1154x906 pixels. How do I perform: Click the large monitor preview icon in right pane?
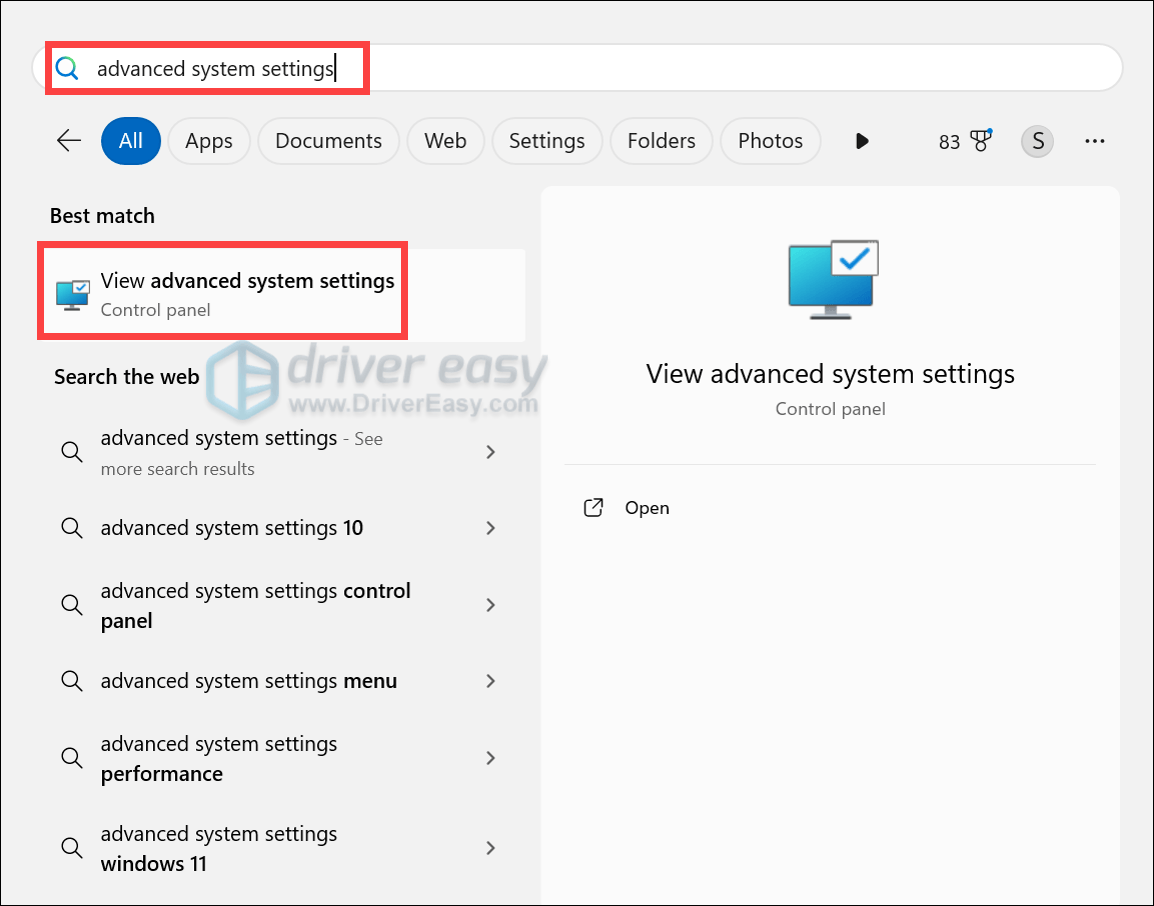(830, 279)
